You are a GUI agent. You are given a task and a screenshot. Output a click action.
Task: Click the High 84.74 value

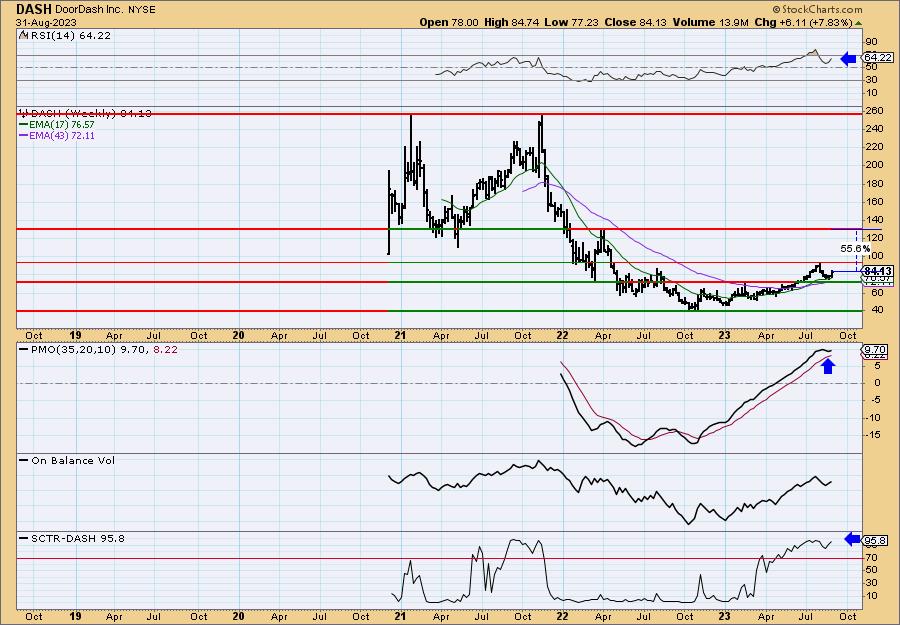511,22
